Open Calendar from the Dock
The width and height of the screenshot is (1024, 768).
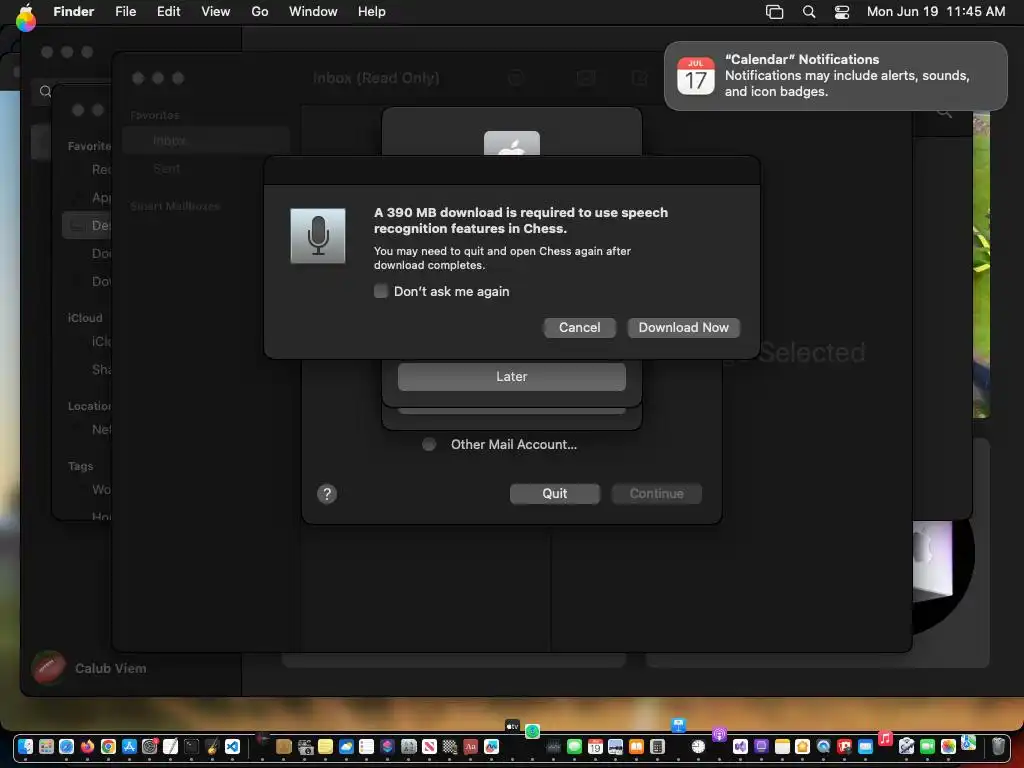coord(595,746)
